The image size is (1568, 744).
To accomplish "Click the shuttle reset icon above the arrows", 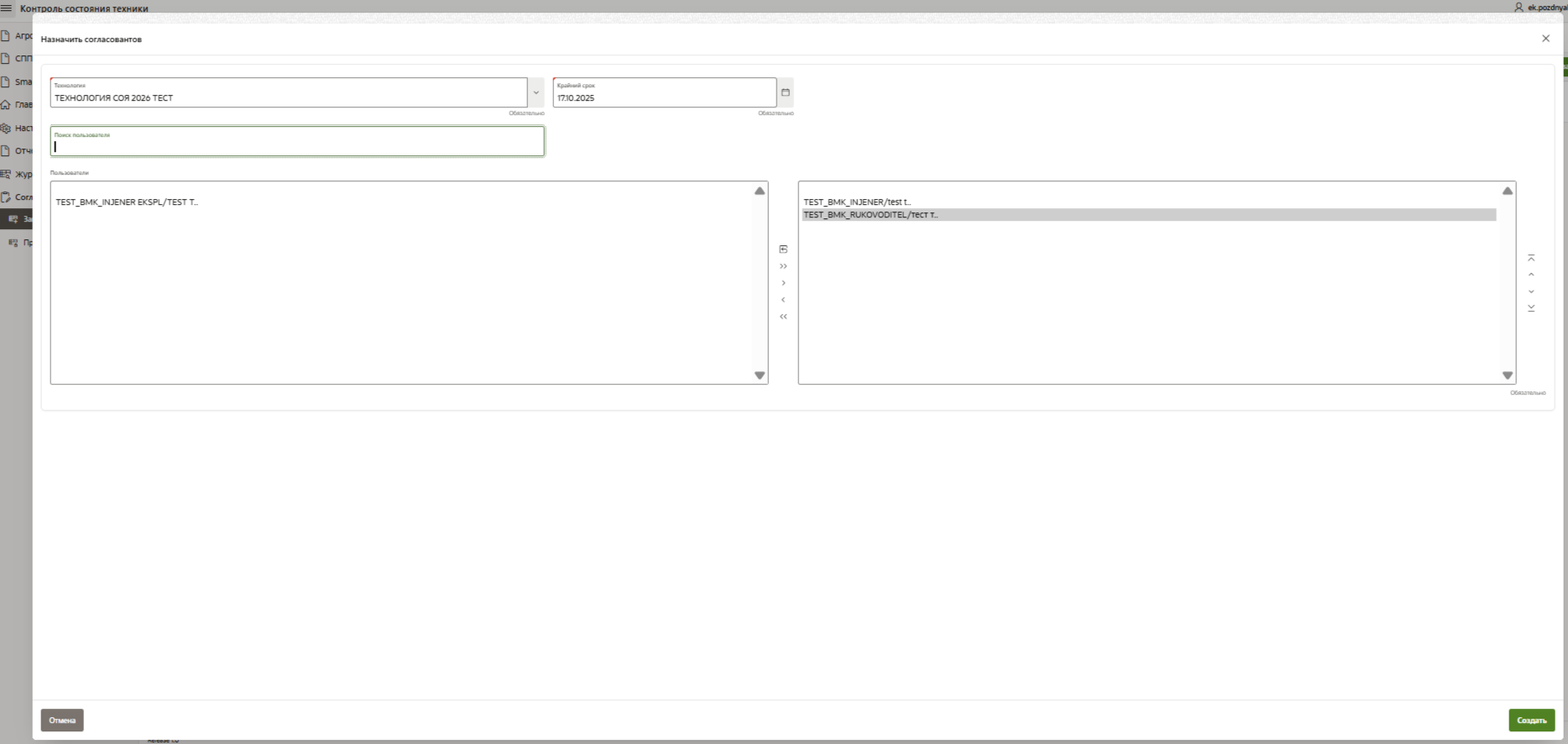I will tap(783, 249).
